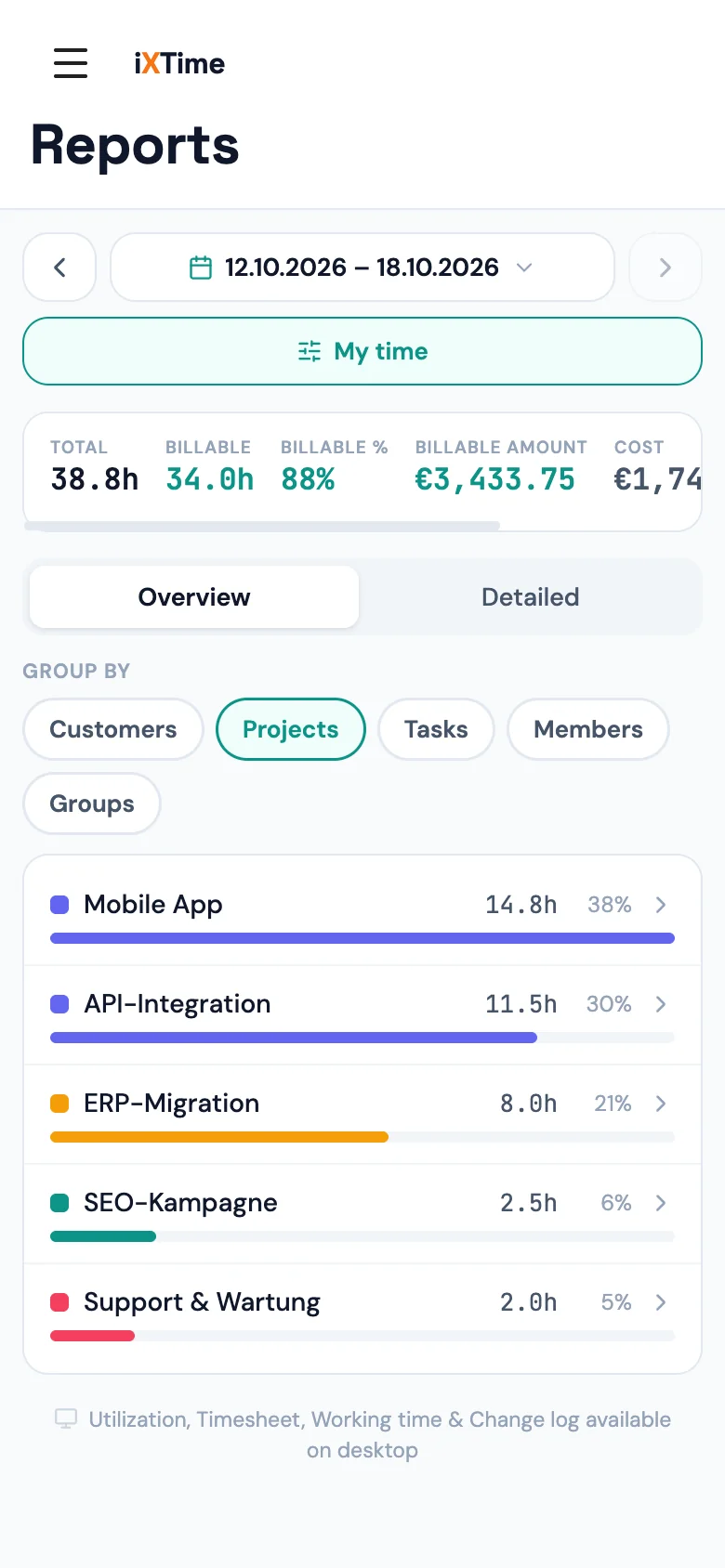The width and height of the screenshot is (725, 1568).
Task: Click the 21% share of ERP-Migration
Action: 613,1104
